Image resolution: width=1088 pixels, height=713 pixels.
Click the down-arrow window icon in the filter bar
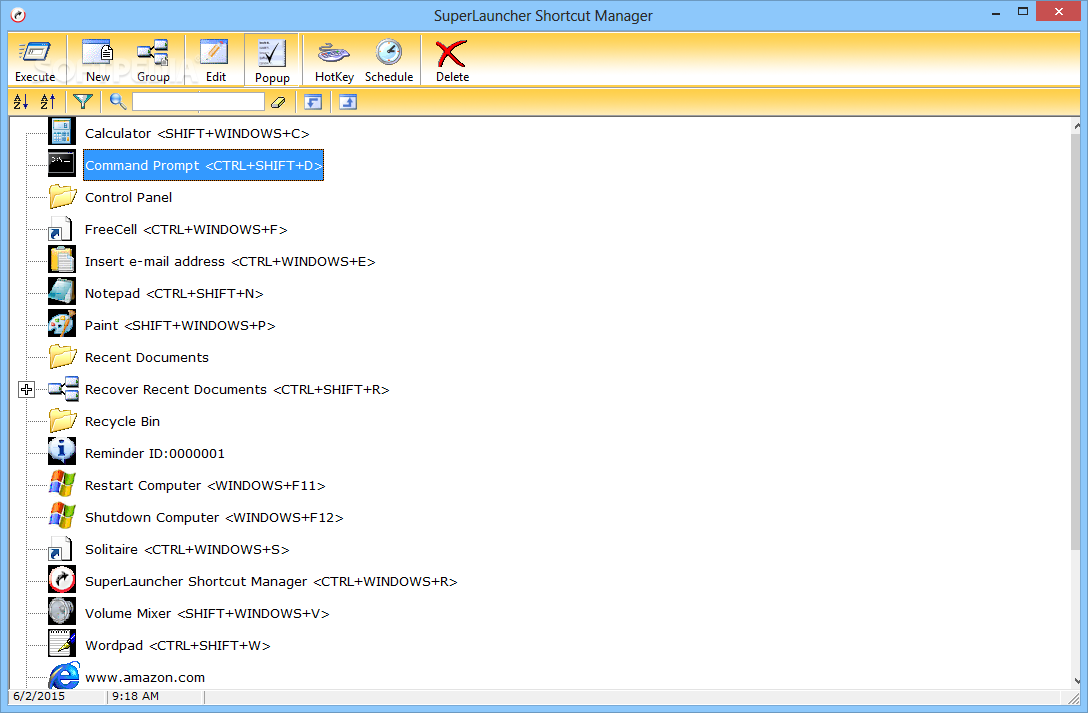[313, 102]
